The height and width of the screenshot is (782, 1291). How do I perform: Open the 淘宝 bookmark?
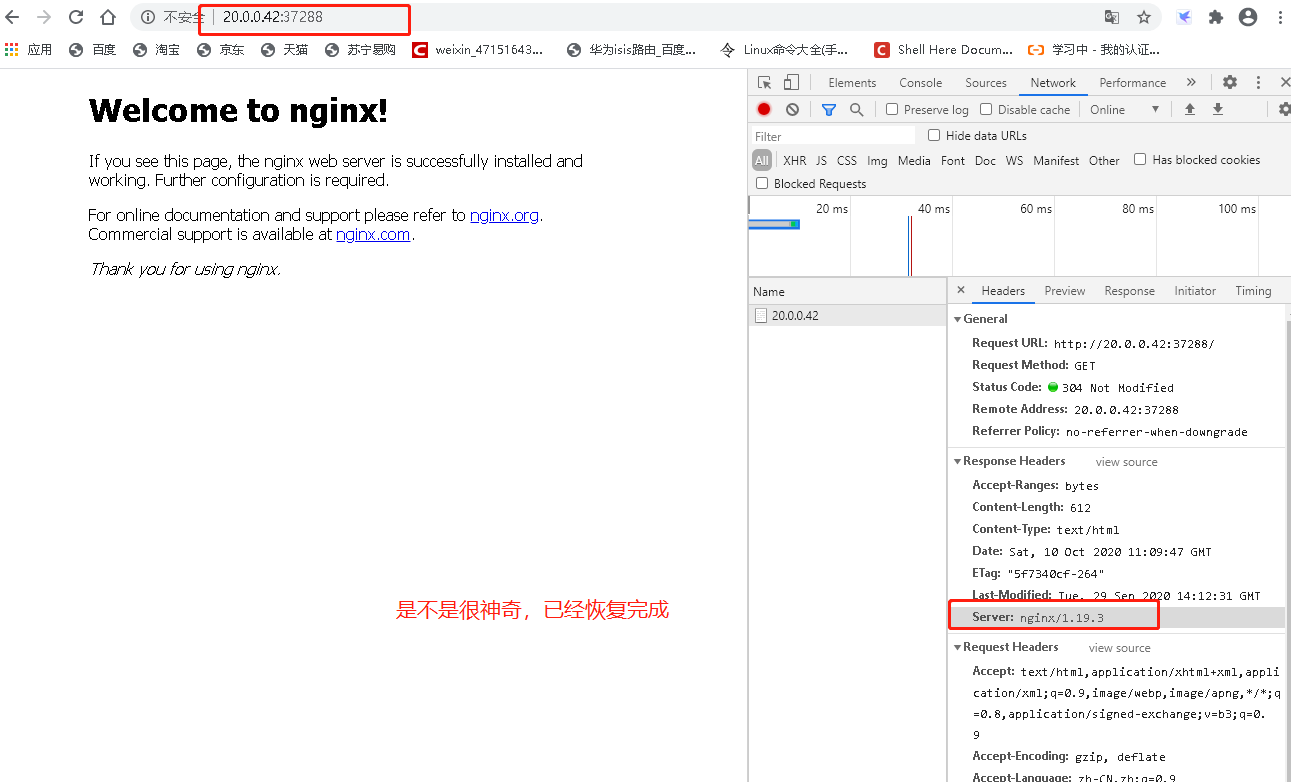tap(156, 49)
